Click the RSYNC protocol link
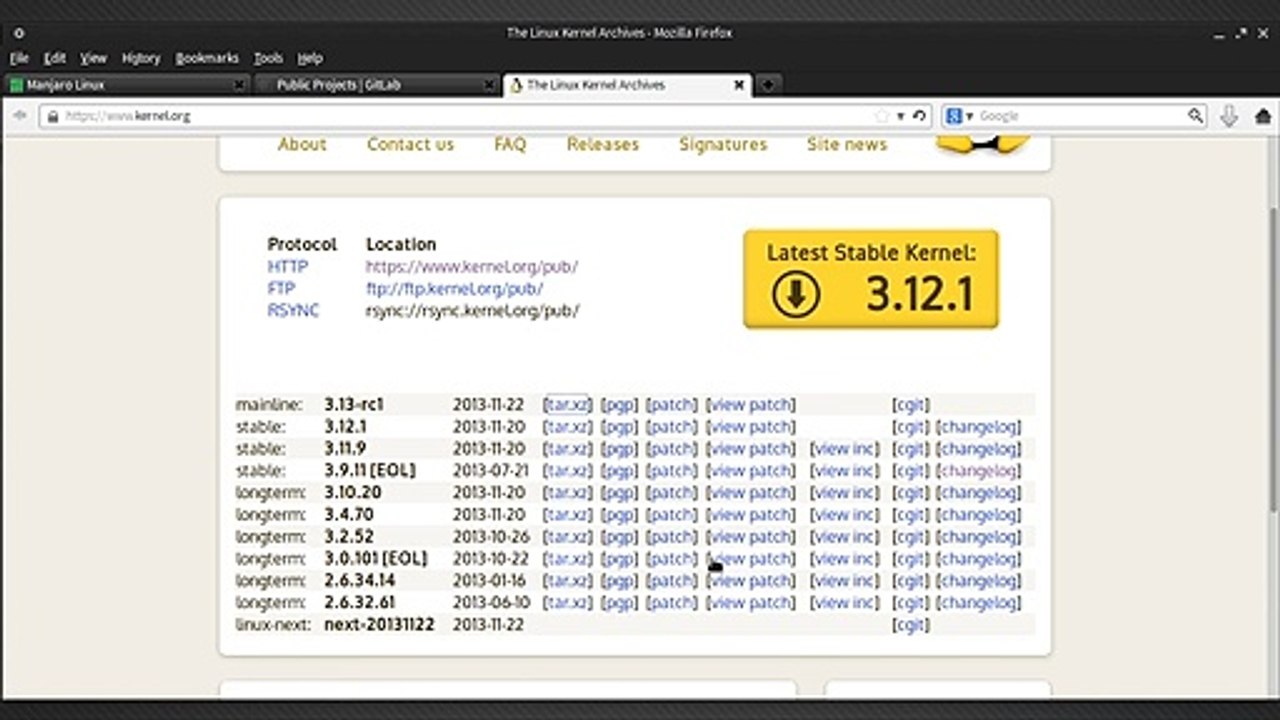 click(293, 311)
